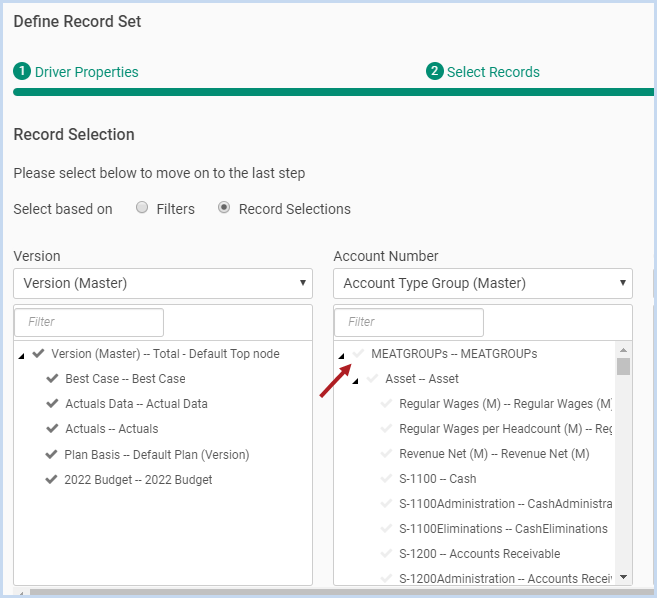Screen dimensions: 657x598
Task: Click the account list vertical scrollbar thumb
Action: (x=623, y=366)
